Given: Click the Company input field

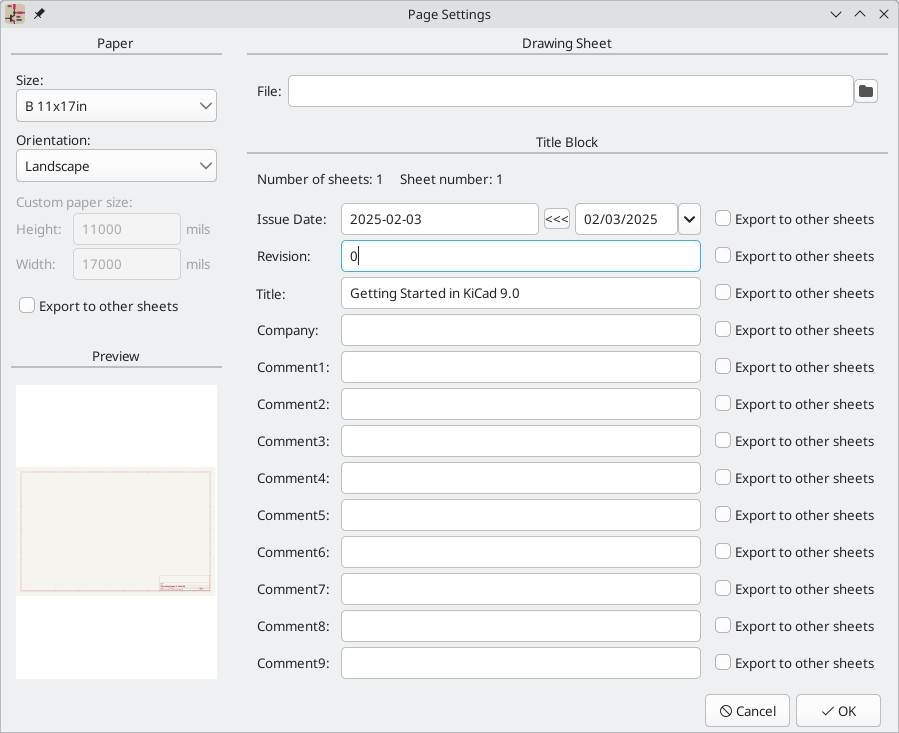Looking at the screenshot, I should click(521, 330).
